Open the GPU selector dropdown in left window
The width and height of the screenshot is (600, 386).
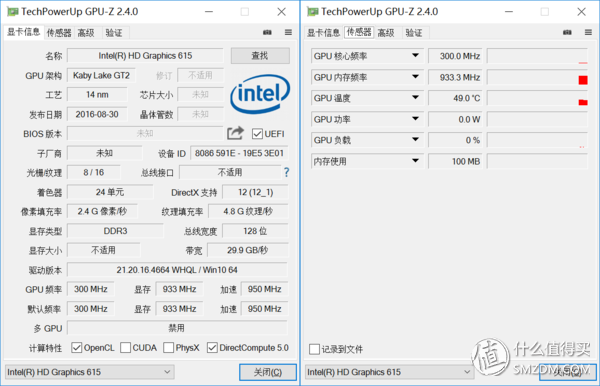[x=90, y=372]
